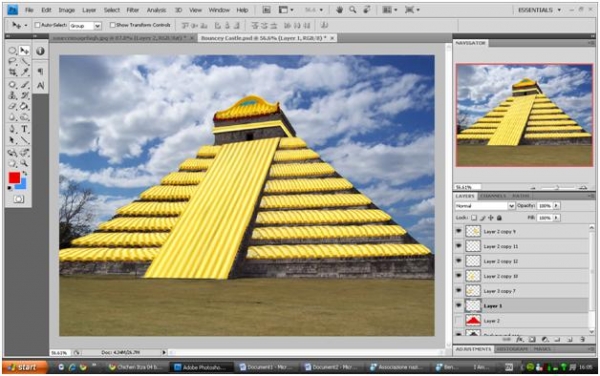Show Layer 2 by clicking its visibility box

tap(458, 321)
